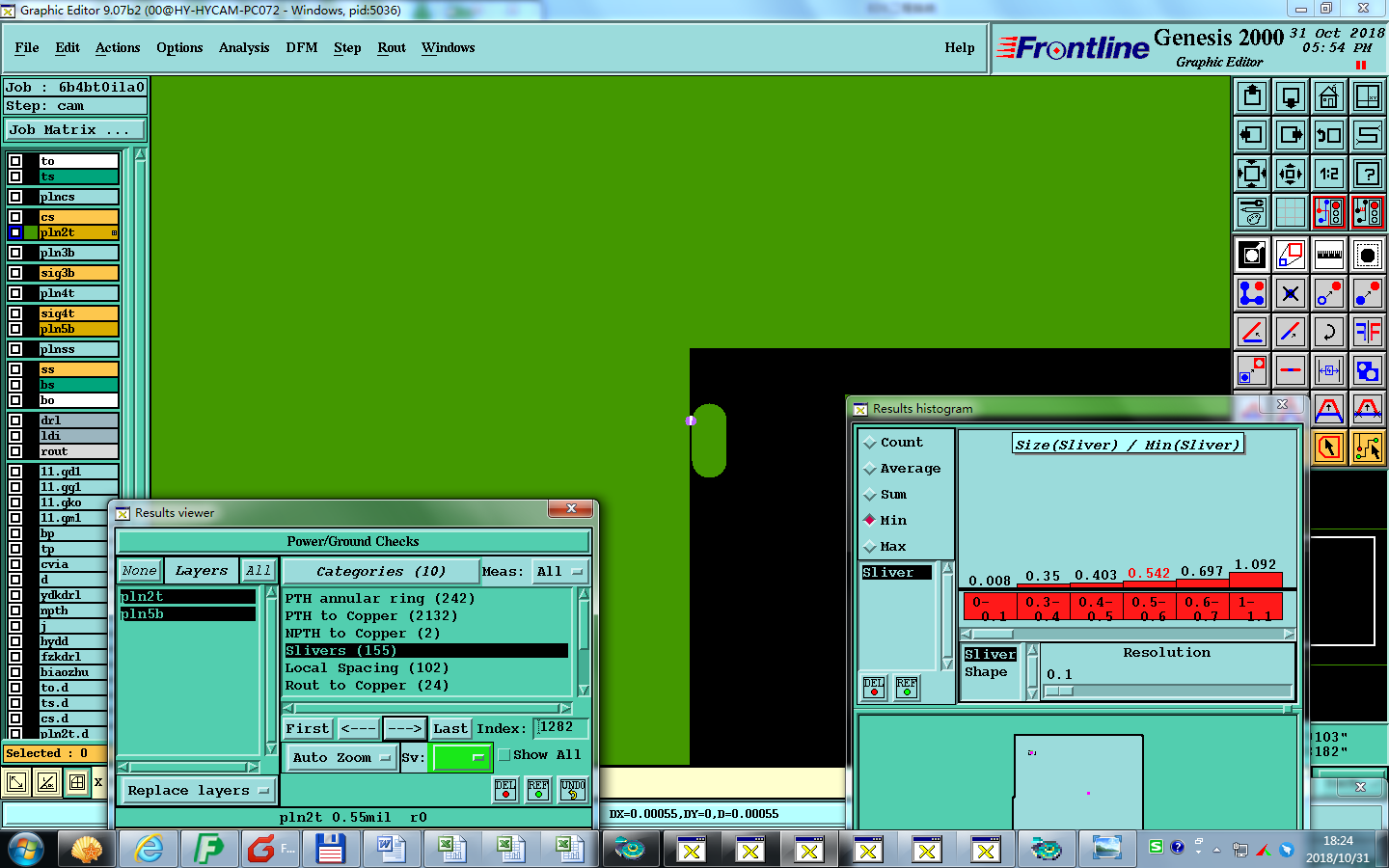This screenshot has width=1389, height=868.
Task: Open the Replace layers dropdown
Action: [x=198, y=791]
